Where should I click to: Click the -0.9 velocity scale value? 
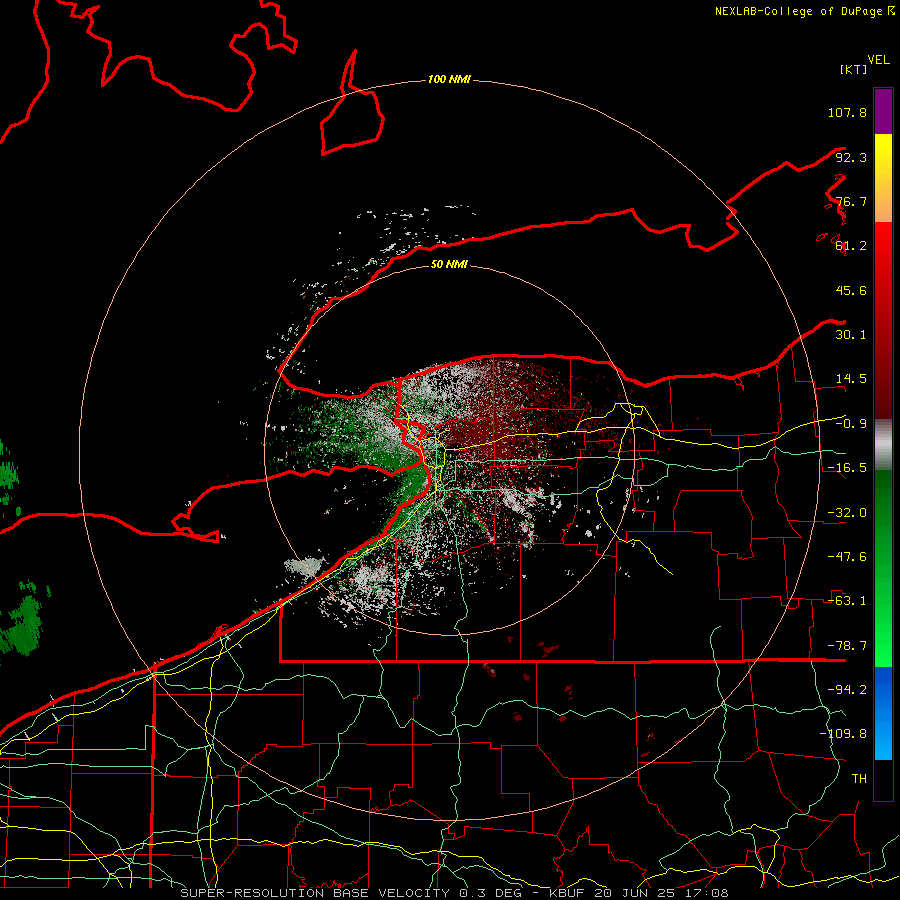(851, 424)
